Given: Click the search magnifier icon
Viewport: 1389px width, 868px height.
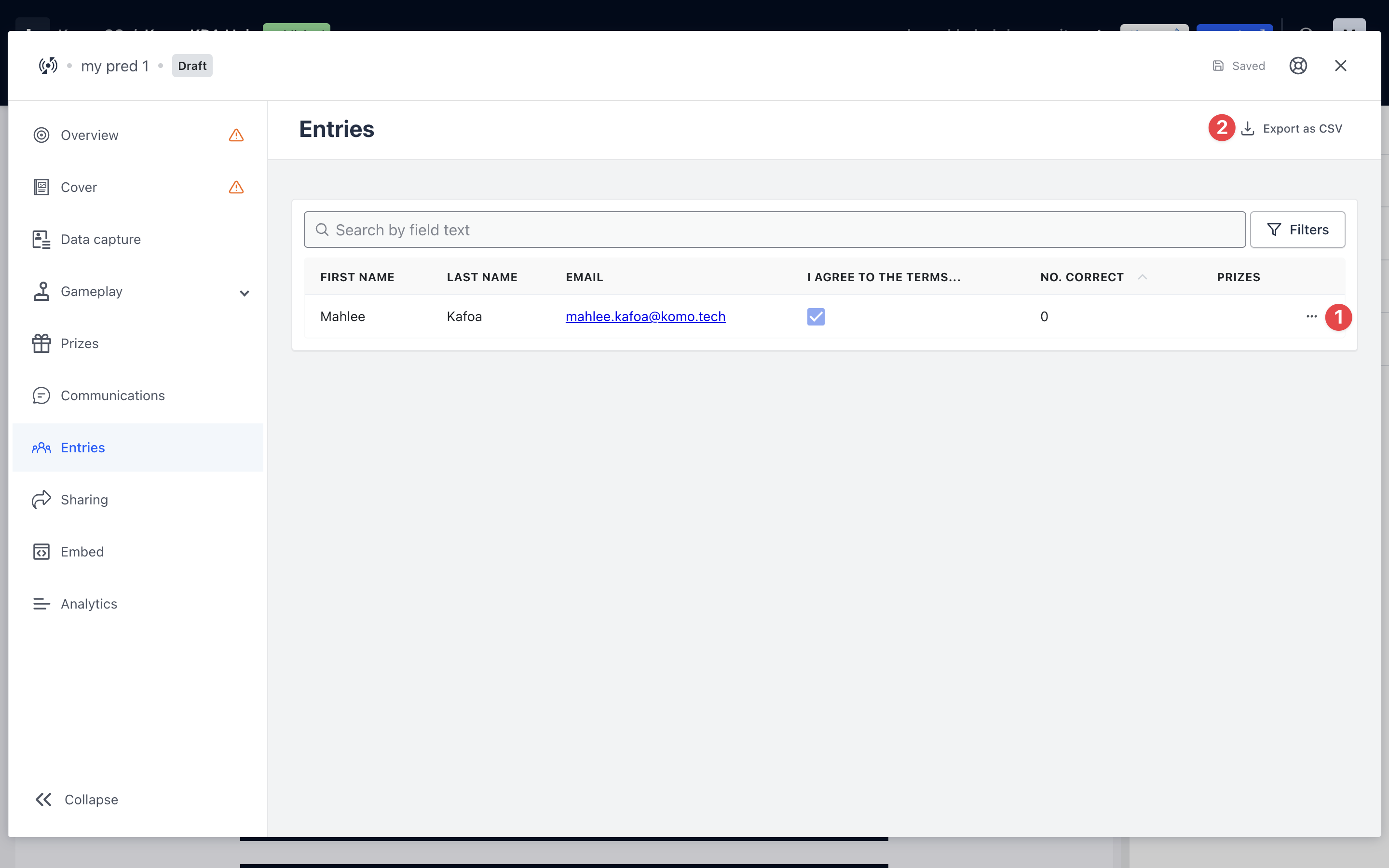Looking at the screenshot, I should point(322,230).
